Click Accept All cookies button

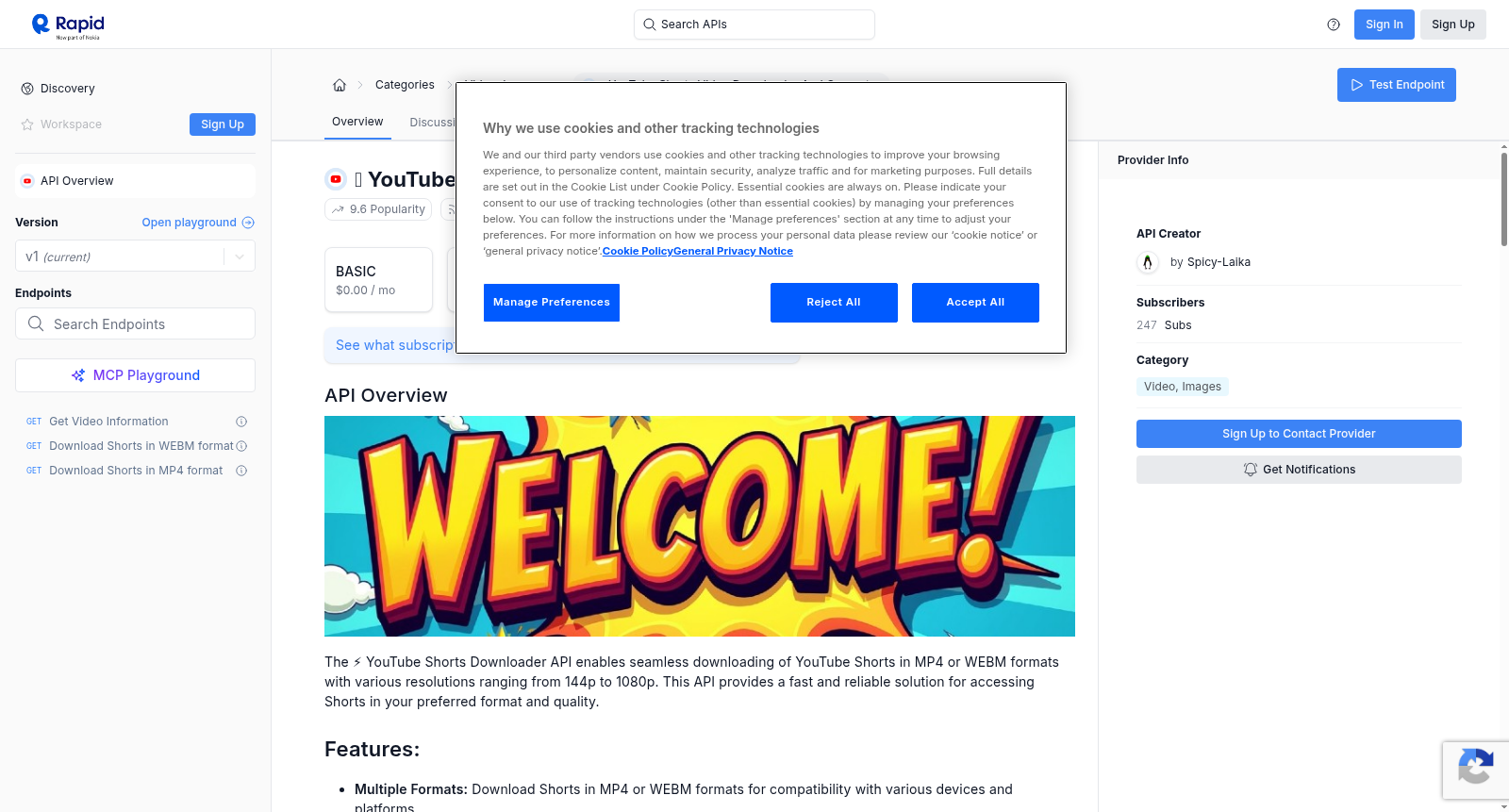point(975,303)
